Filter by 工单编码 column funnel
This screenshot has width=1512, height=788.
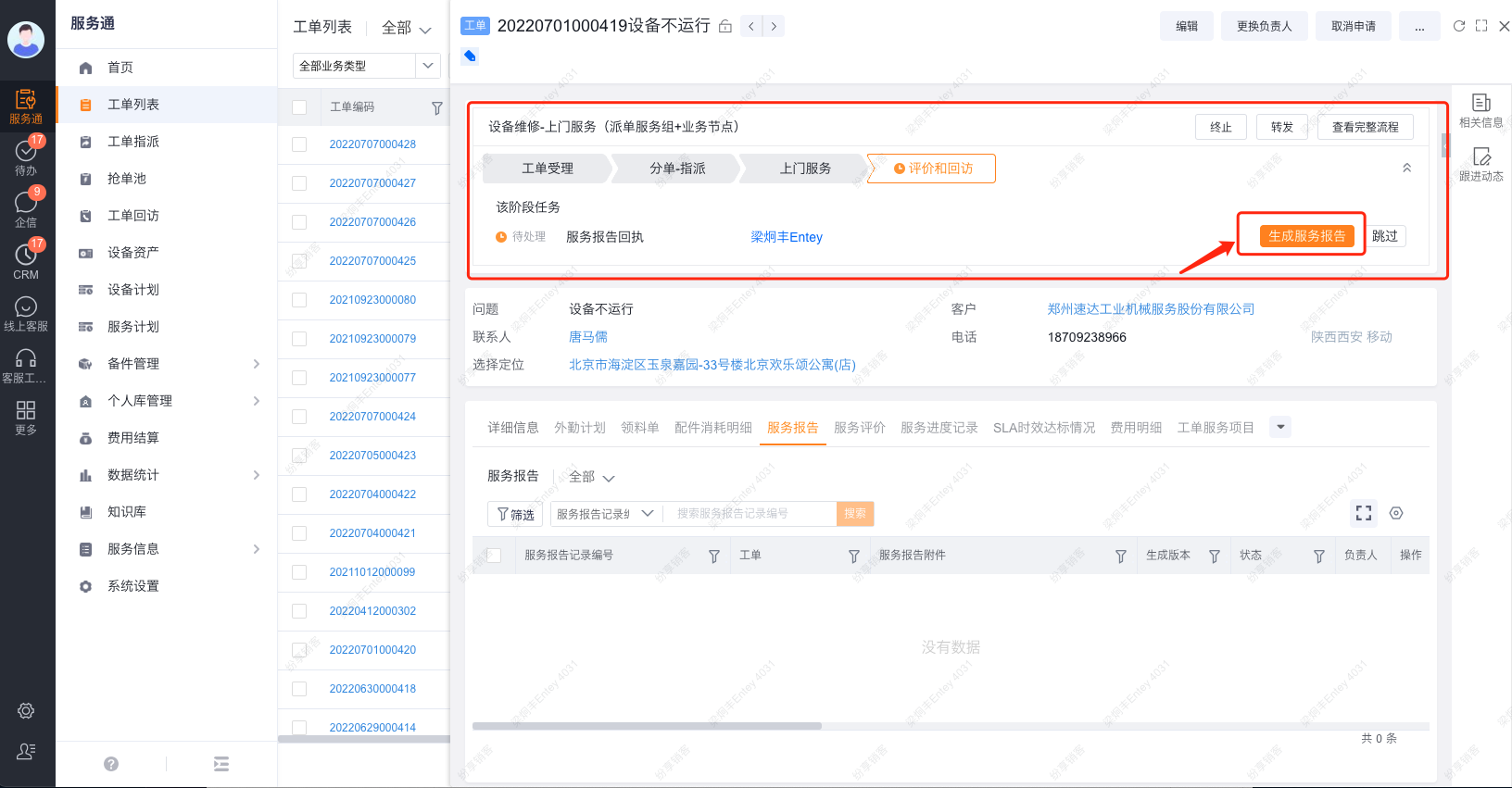437,107
